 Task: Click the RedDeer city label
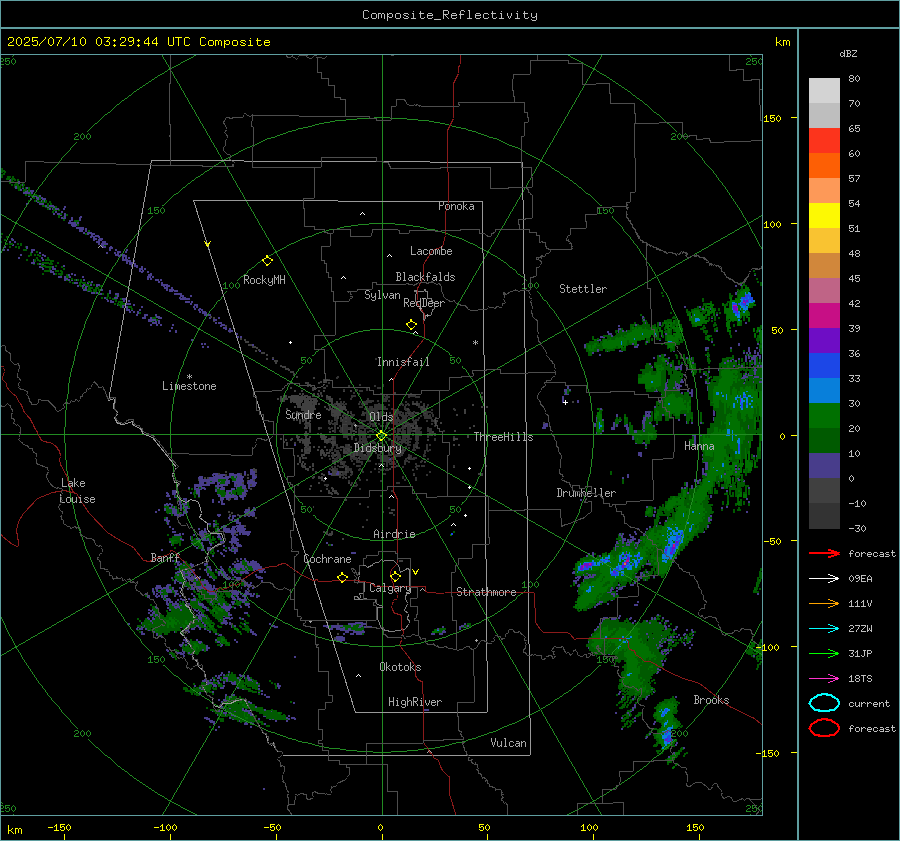point(424,303)
